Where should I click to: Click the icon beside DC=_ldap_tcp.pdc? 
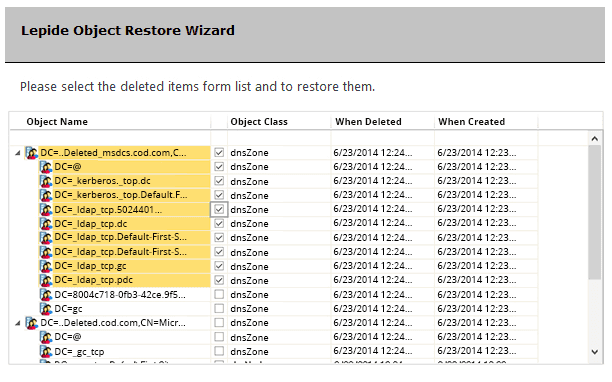[46, 280]
